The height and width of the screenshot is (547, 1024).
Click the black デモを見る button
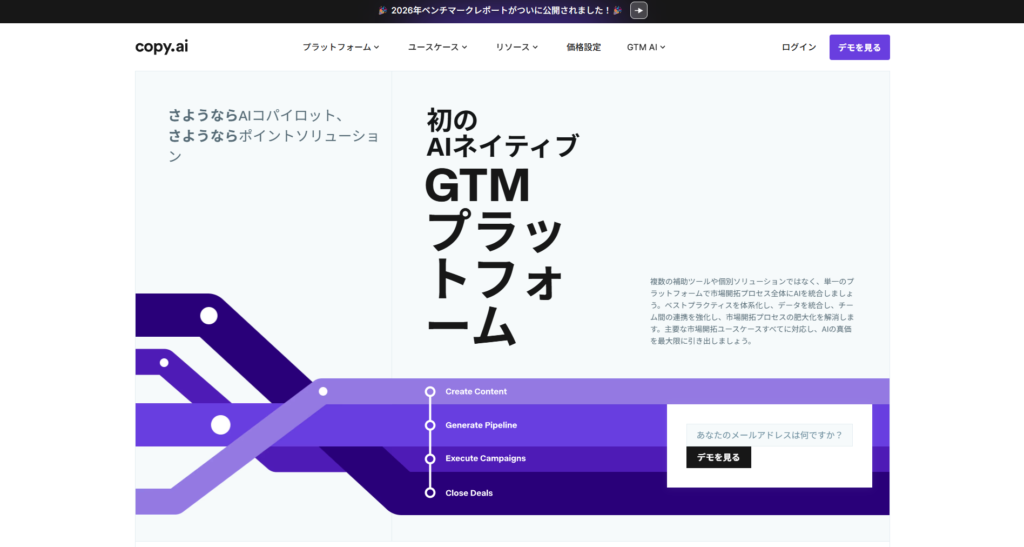tap(718, 458)
